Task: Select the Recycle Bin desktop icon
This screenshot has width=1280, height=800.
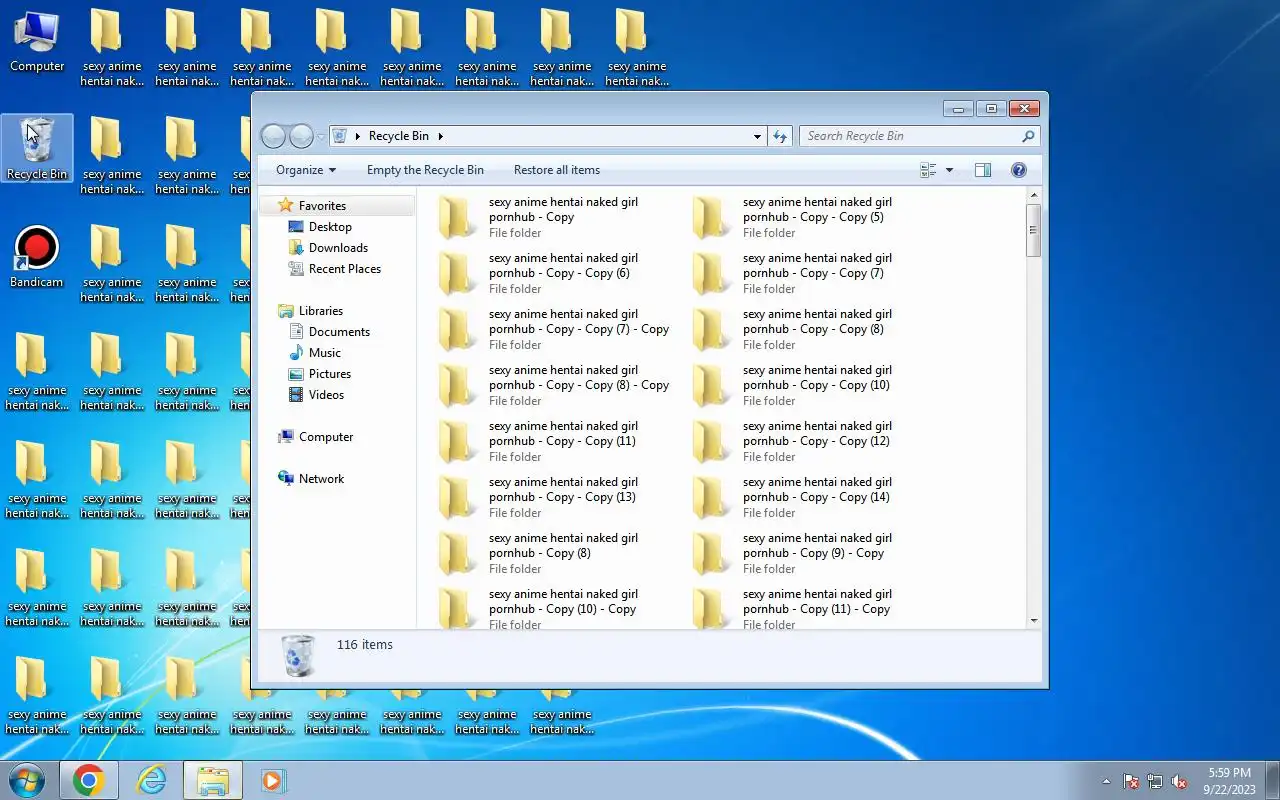Action: tap(37, 149)
